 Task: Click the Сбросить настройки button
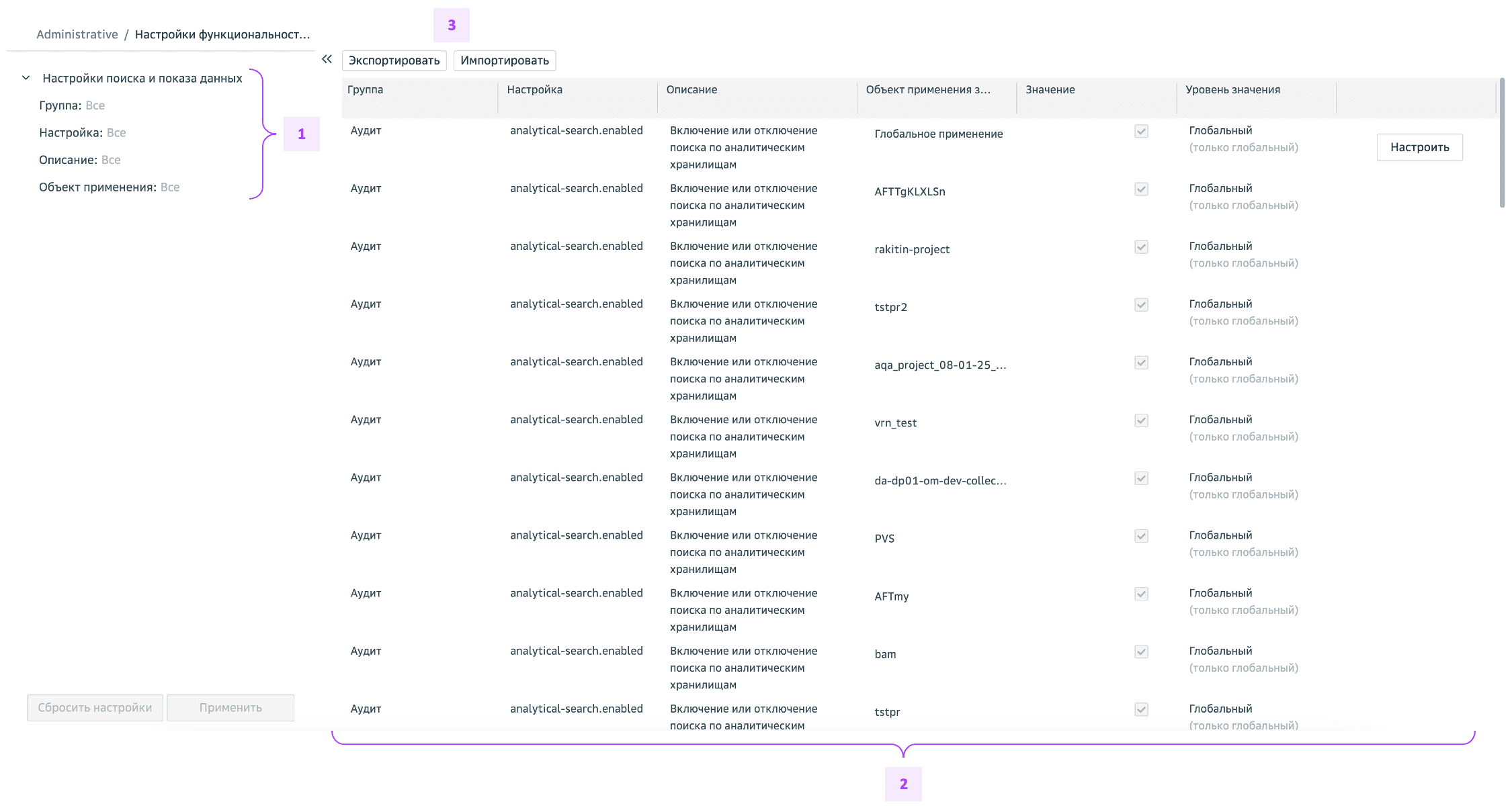point(95,708)
